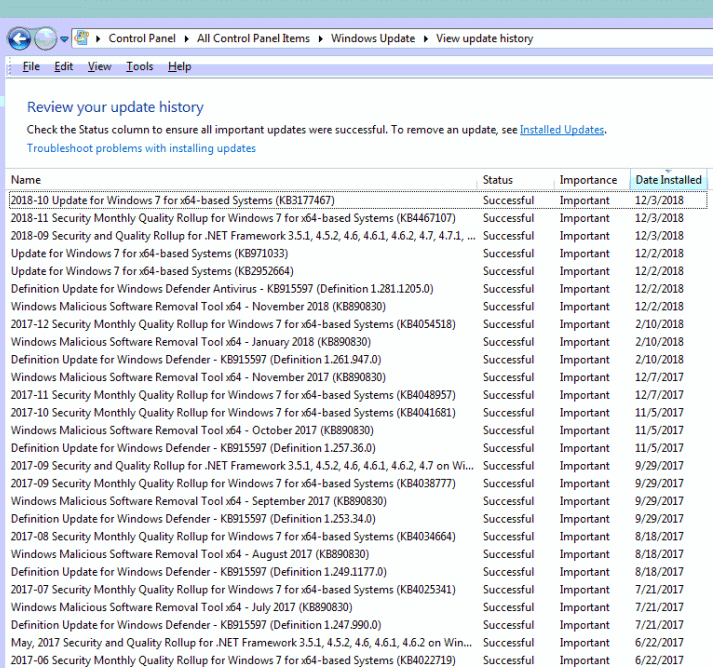The height and width of the screenshot is (668, 713).
Task: Select the 2017-10 Rollup KB4041681 row
Action: click(357, 413)
